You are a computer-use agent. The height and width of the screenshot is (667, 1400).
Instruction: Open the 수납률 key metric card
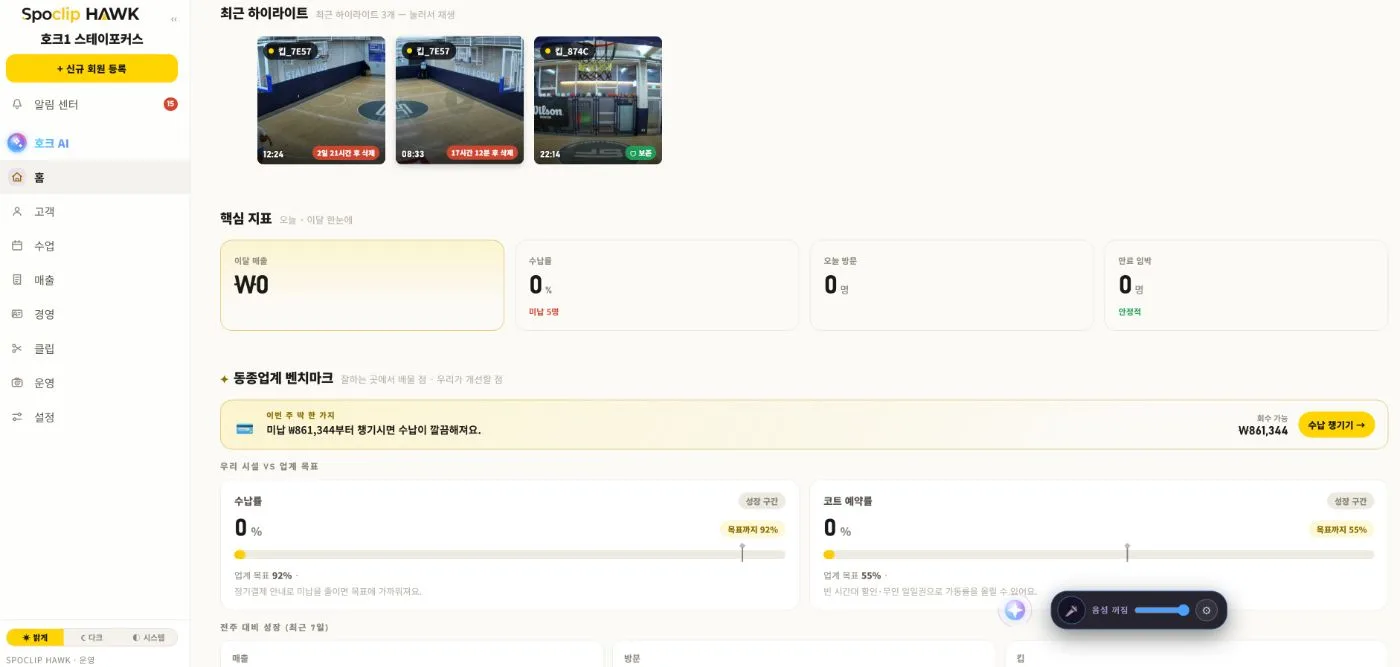tap(657, 285)
